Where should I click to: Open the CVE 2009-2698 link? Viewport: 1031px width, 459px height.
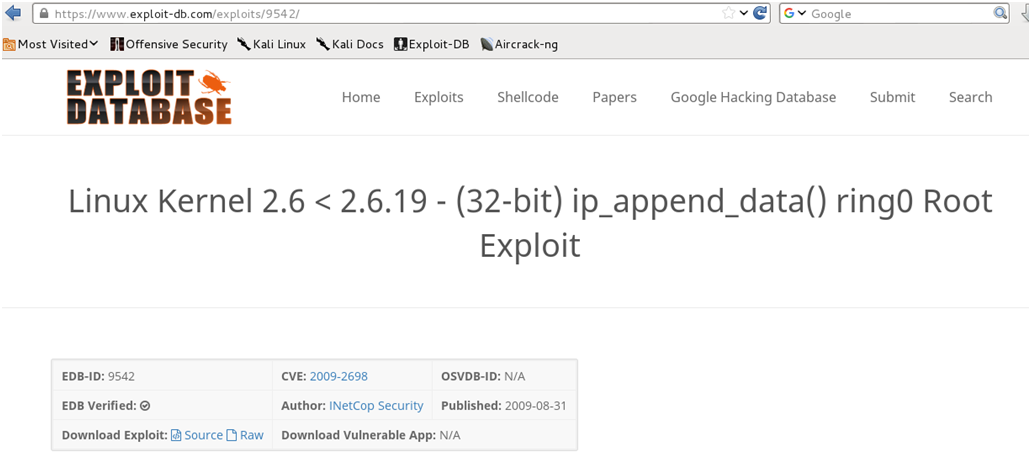point(338,376)
